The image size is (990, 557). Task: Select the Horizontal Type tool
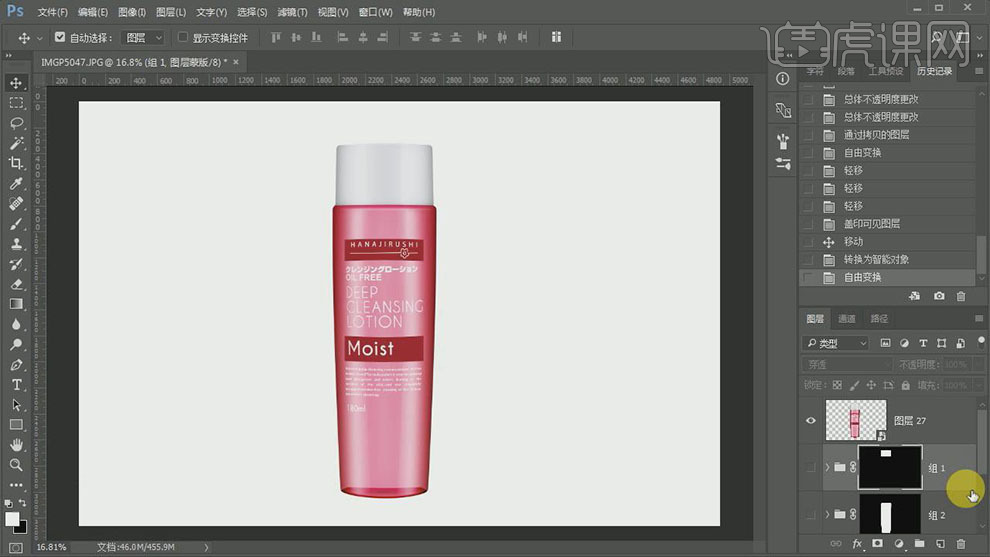pos(16,385)
